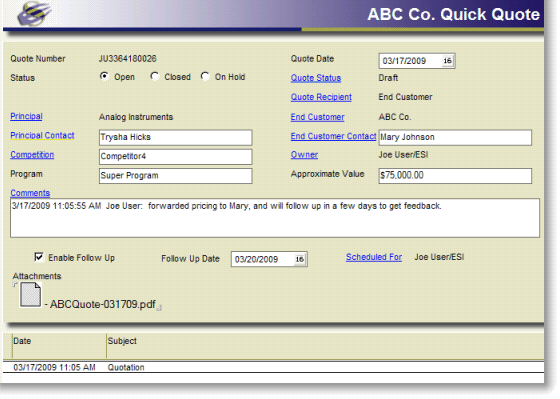Viewport: 560px width, 399px height.
Task: Follow the Principal link
Action: (x=26, y=116)
